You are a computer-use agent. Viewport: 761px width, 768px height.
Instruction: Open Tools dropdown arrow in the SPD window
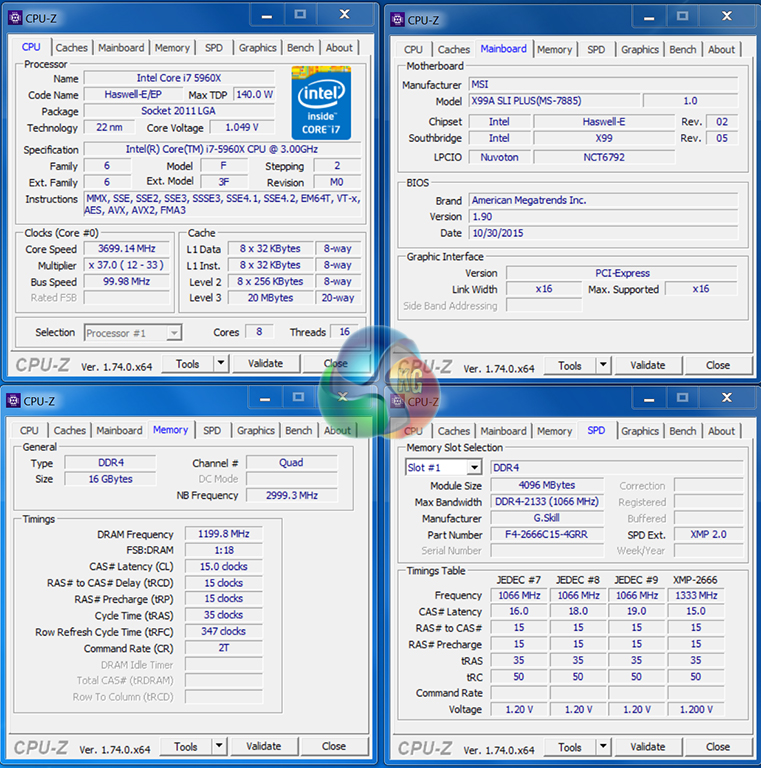coord(603,746)
